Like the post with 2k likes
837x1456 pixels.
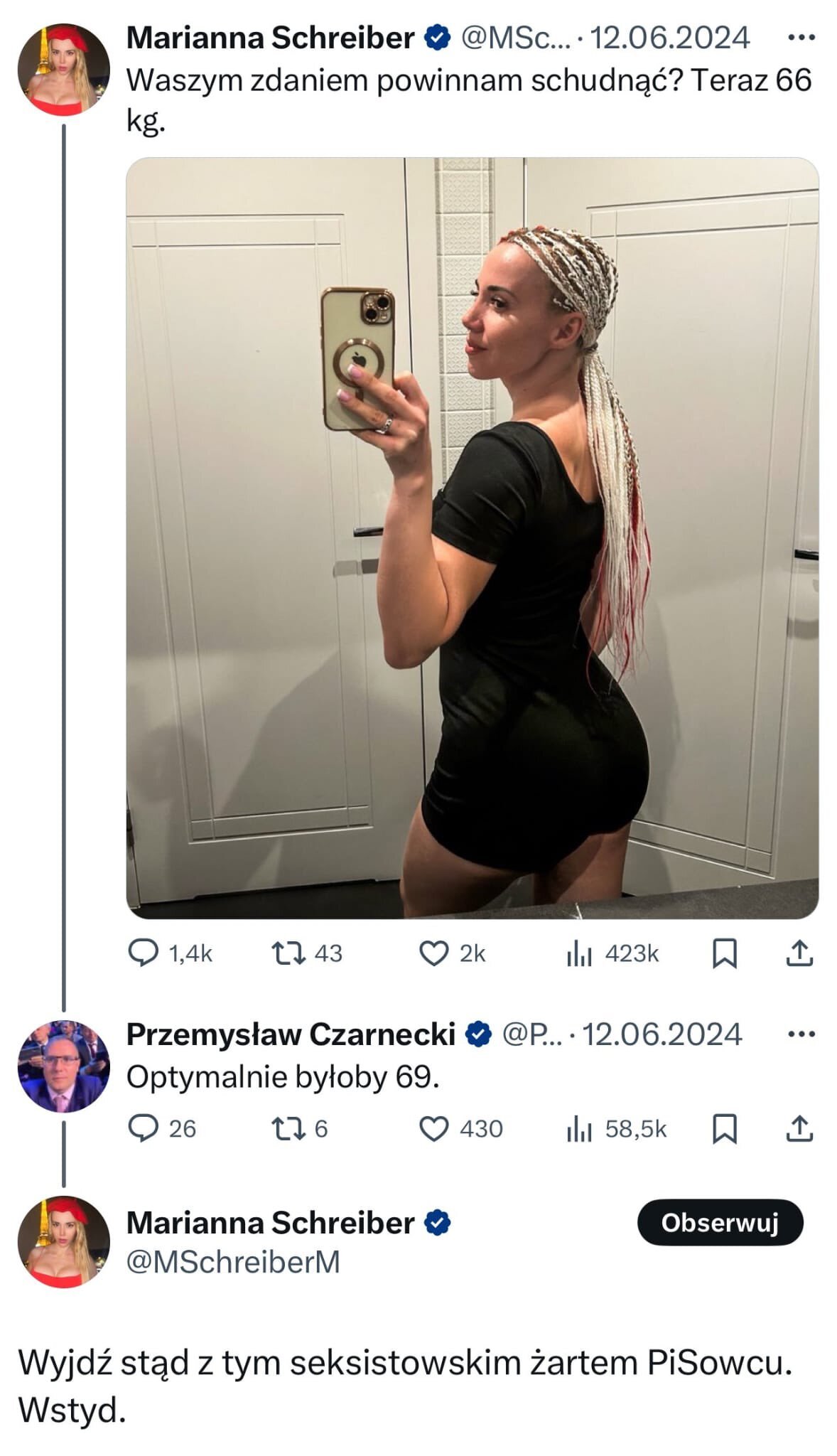pyautogui.click(x=433, y=953)
